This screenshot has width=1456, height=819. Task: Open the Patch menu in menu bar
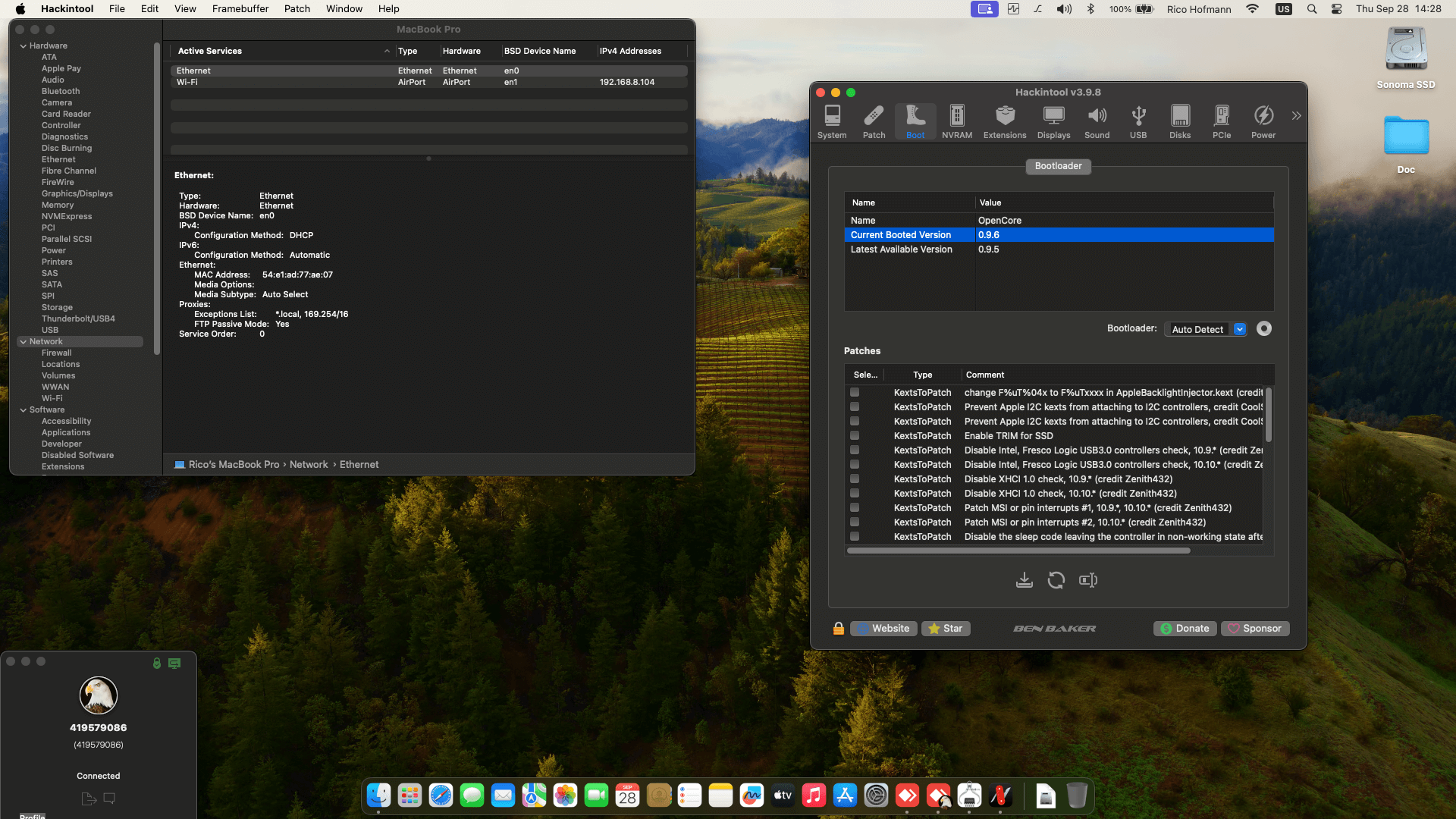click(x=297, y=9)
